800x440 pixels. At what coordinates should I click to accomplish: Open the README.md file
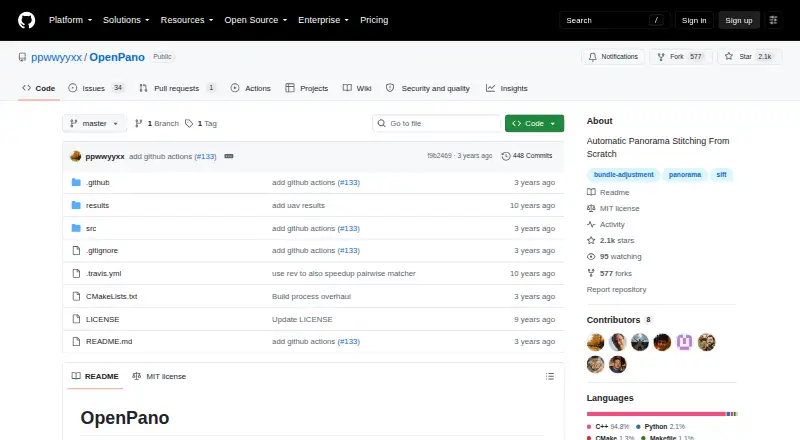pos(109,341)
